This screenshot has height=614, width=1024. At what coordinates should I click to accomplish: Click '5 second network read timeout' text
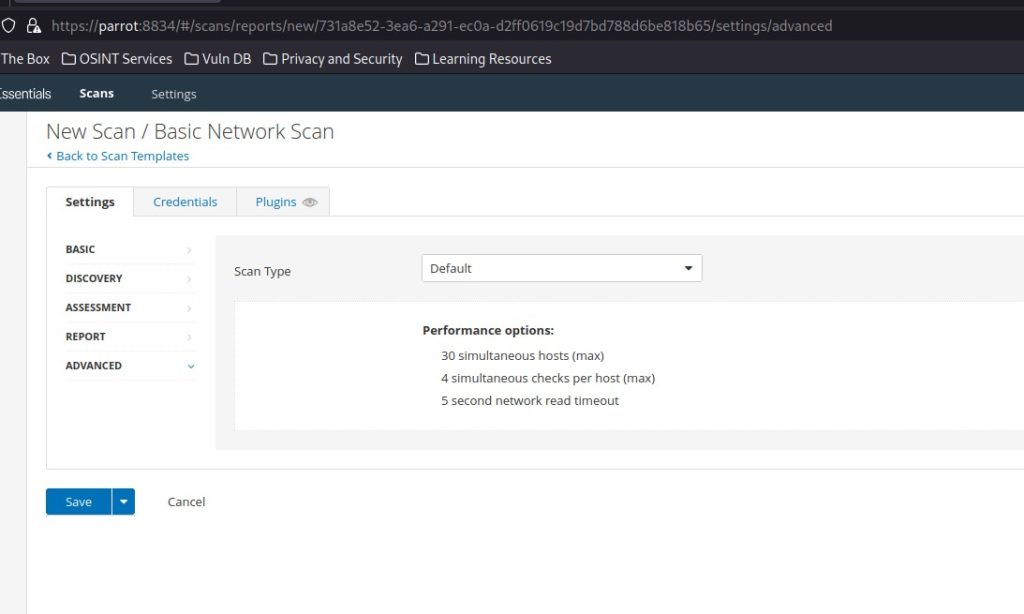530,400
